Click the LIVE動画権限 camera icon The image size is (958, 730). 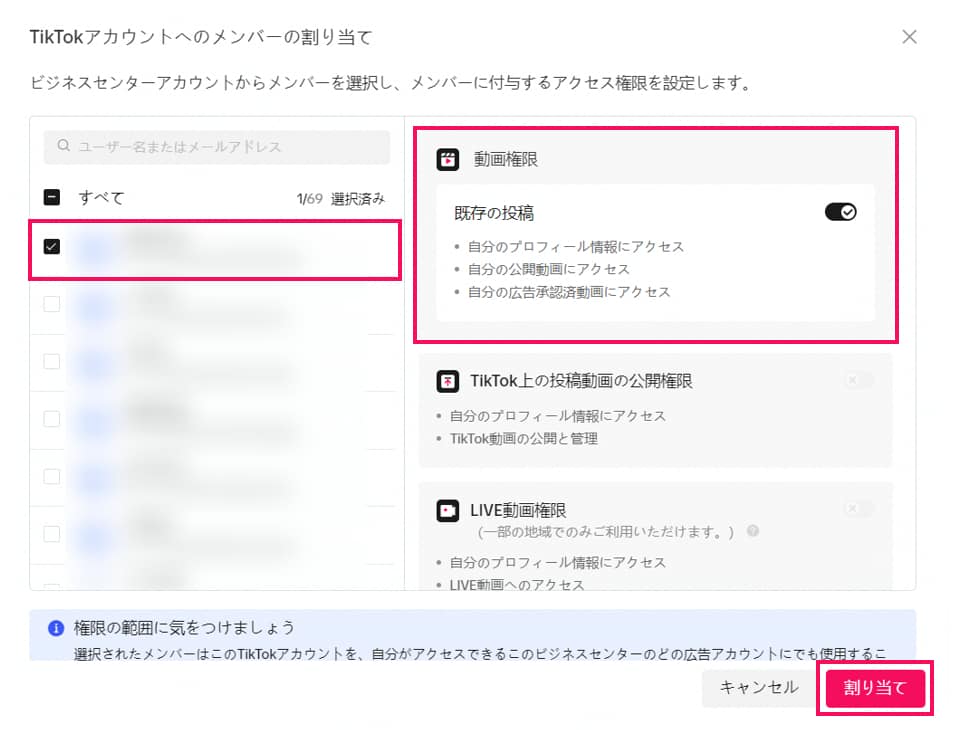[x=448, y=511]
